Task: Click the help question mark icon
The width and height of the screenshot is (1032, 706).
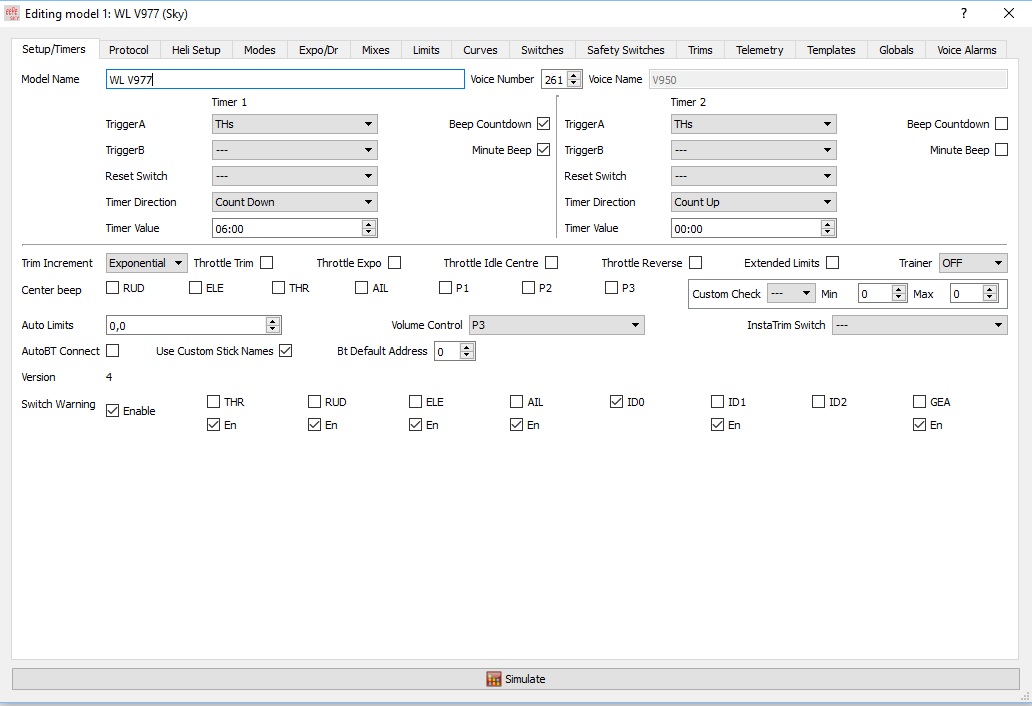Action: pos(964,13)
